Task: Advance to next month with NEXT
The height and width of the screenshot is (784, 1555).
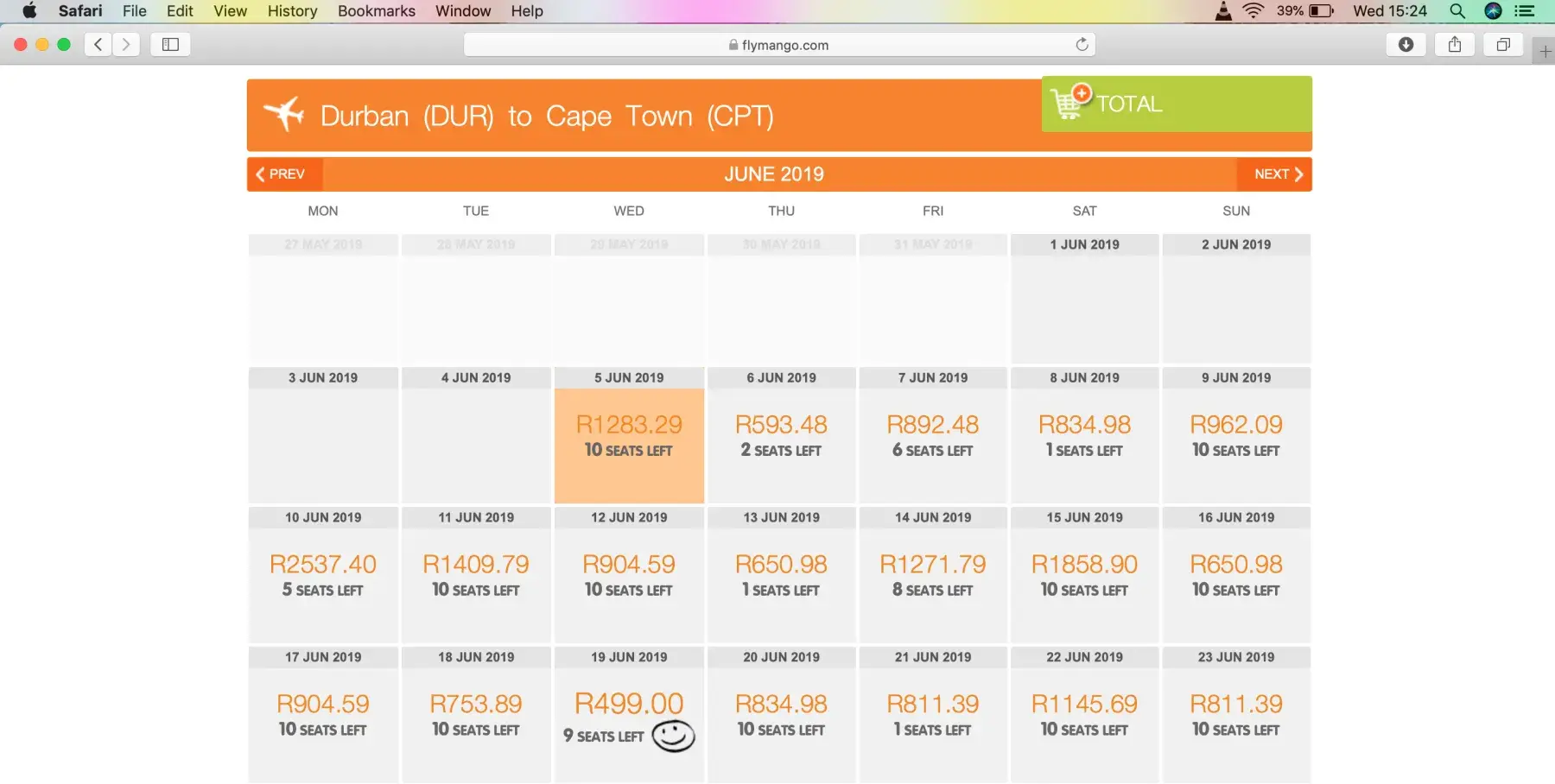Action: pos(1277,174)
